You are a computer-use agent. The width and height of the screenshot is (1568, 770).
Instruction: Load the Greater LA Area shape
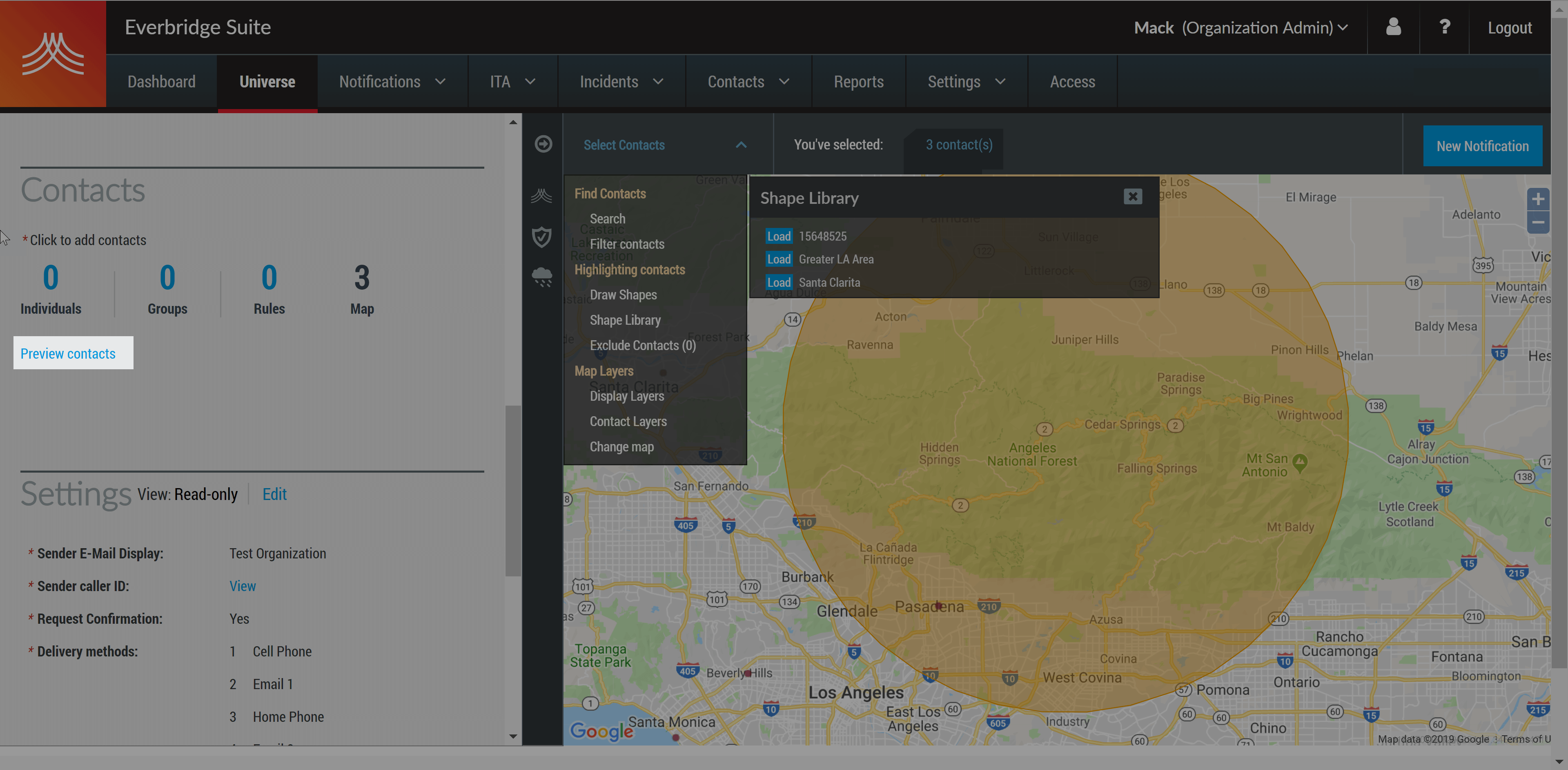[779, 259]
